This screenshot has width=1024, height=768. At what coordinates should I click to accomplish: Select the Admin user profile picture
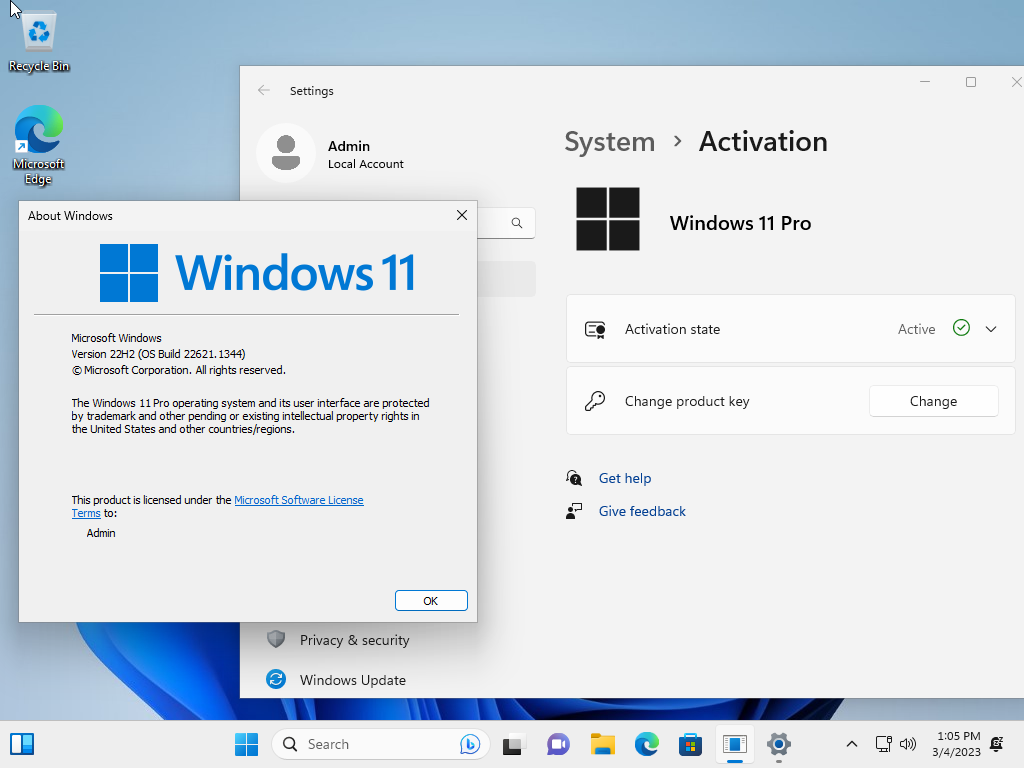[285, 153]
